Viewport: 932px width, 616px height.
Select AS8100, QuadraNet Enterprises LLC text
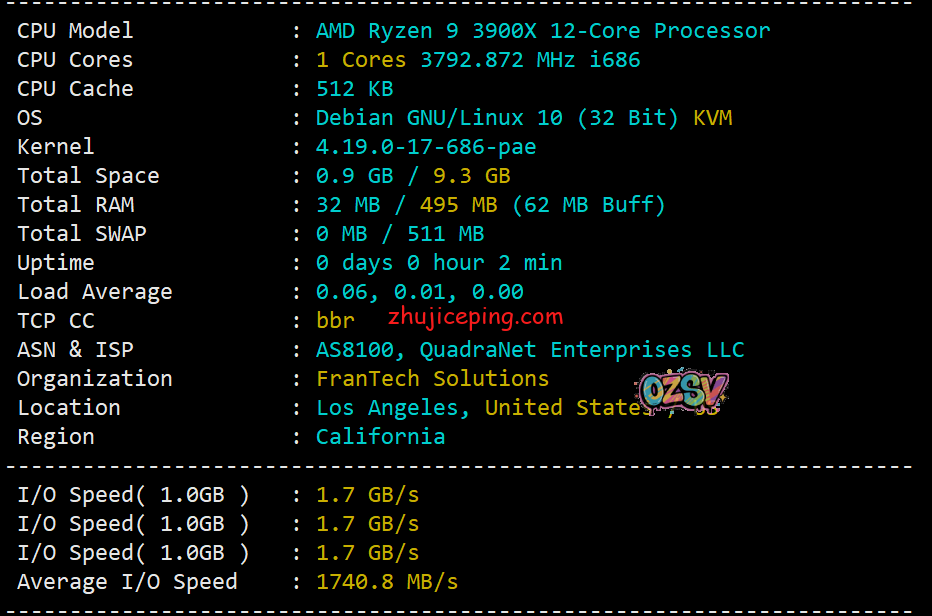point(530,350)
